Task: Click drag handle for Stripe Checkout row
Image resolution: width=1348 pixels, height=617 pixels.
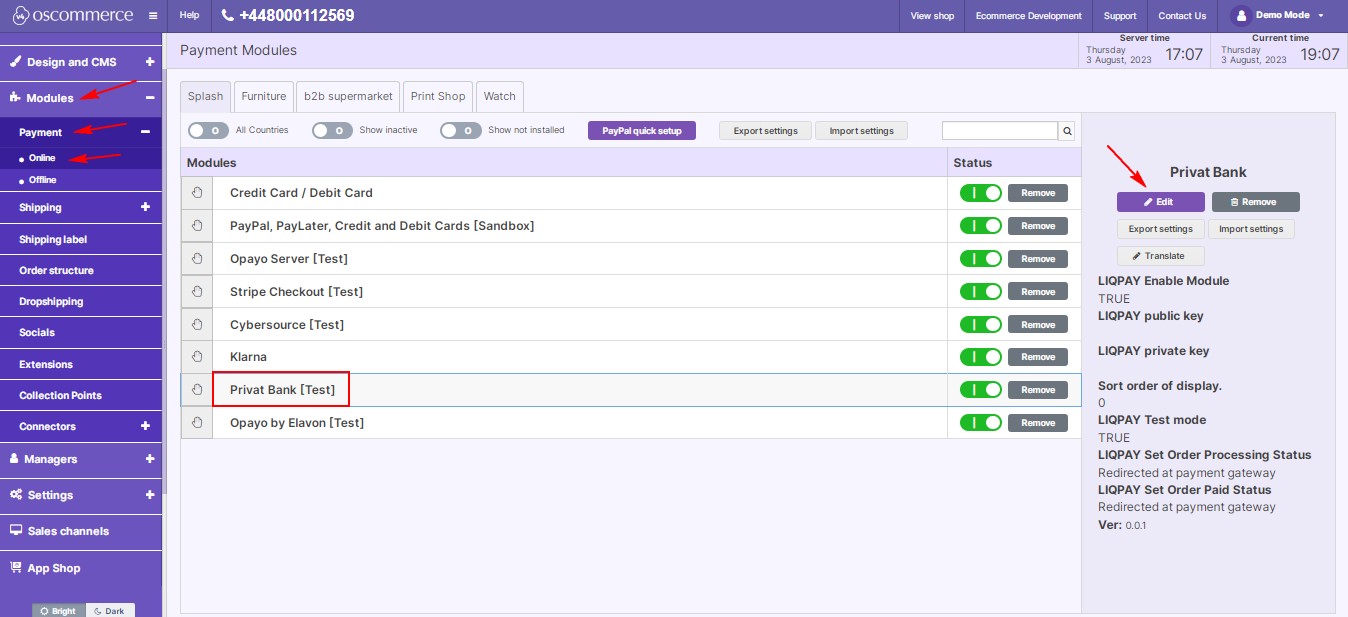Action: [x=197, y=292]
